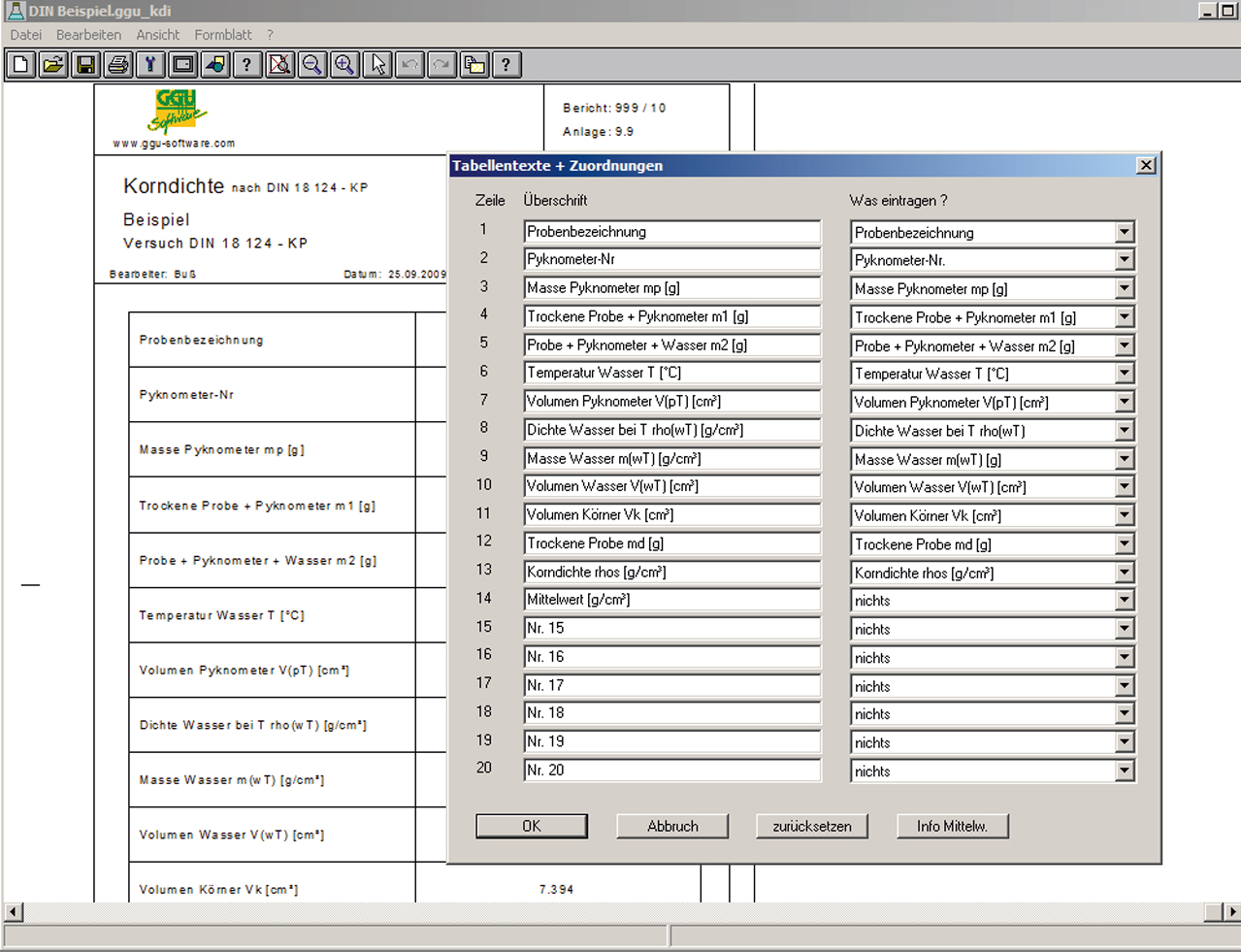1241x952 pixels.
Task: Open the row 12 Trockene Probe md dropdown
Action: 1125,544
